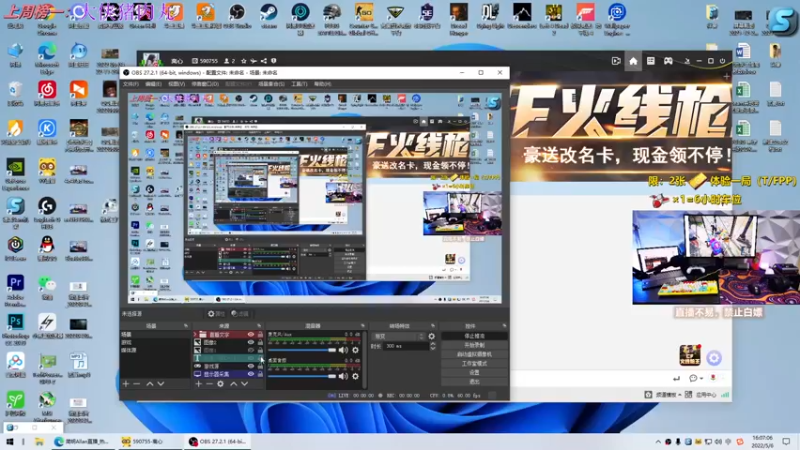Click 开始录制 button in OBS Controls
800x450 pixels.
474,345
